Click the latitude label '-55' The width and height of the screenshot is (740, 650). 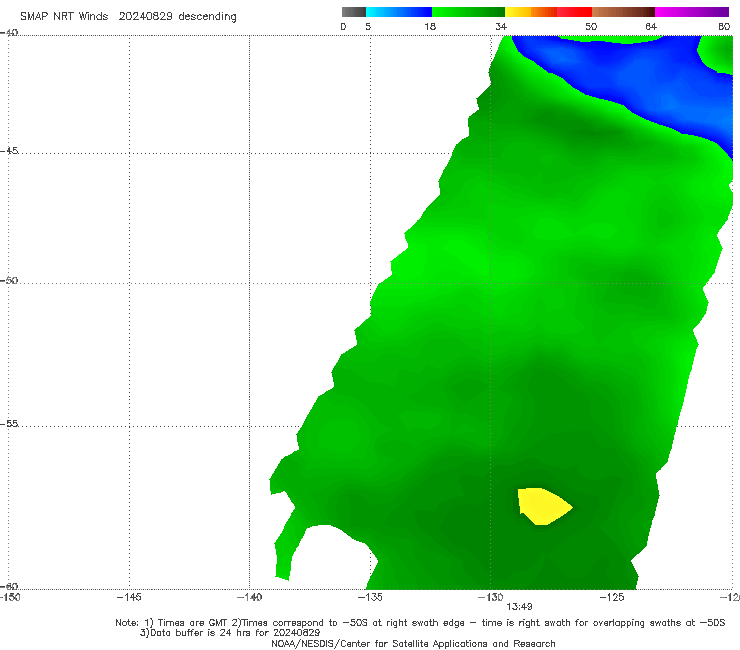[x=9, y=424]
